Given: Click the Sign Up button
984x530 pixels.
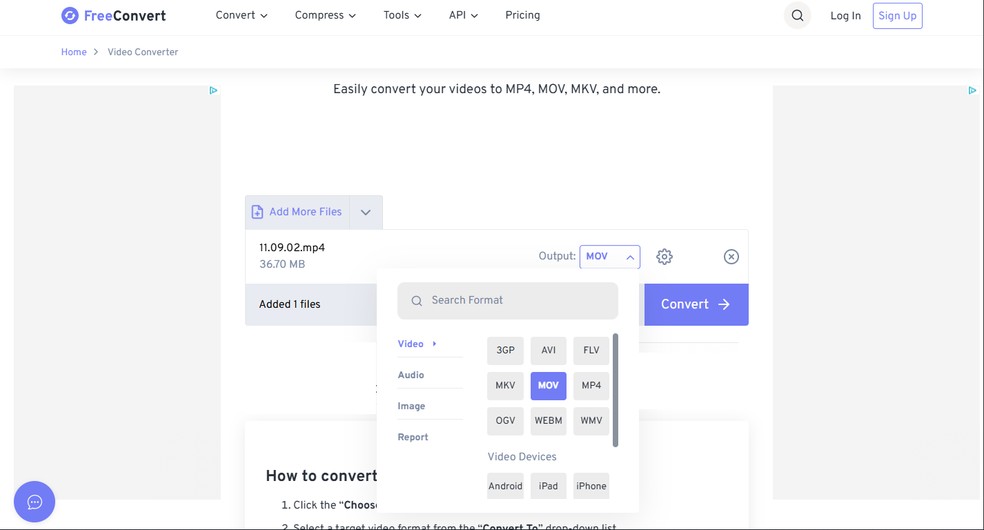Looking at the screenshot, I should pos(897,16).
